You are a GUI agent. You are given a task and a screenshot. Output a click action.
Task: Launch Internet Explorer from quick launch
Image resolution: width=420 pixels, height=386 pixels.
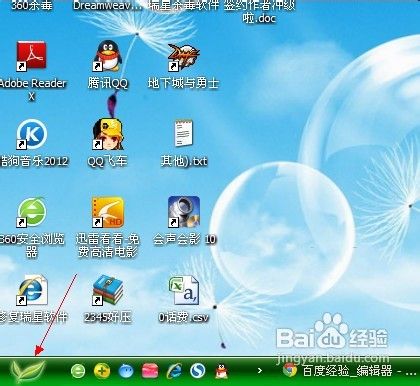tap(174, 371)
